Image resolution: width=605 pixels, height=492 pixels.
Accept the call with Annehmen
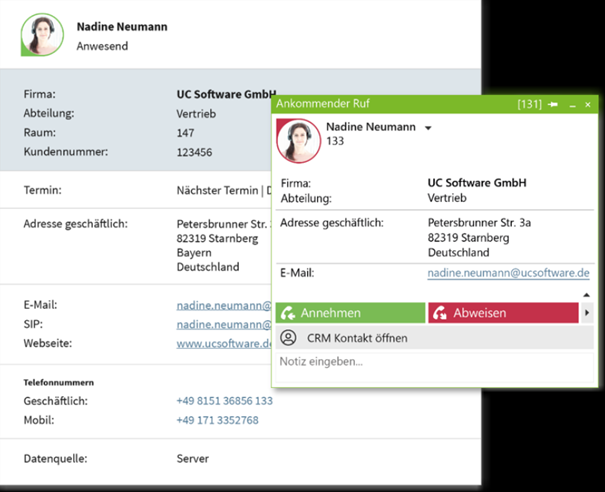pos(350,313)
